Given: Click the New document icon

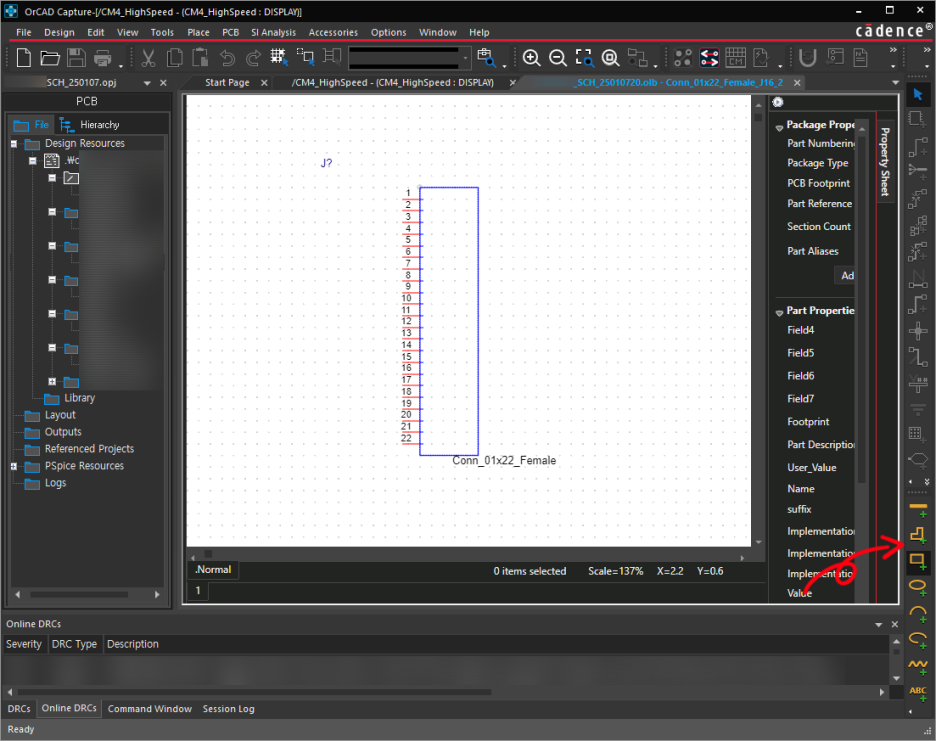Looking at the screenshot, I should point(24,58).
